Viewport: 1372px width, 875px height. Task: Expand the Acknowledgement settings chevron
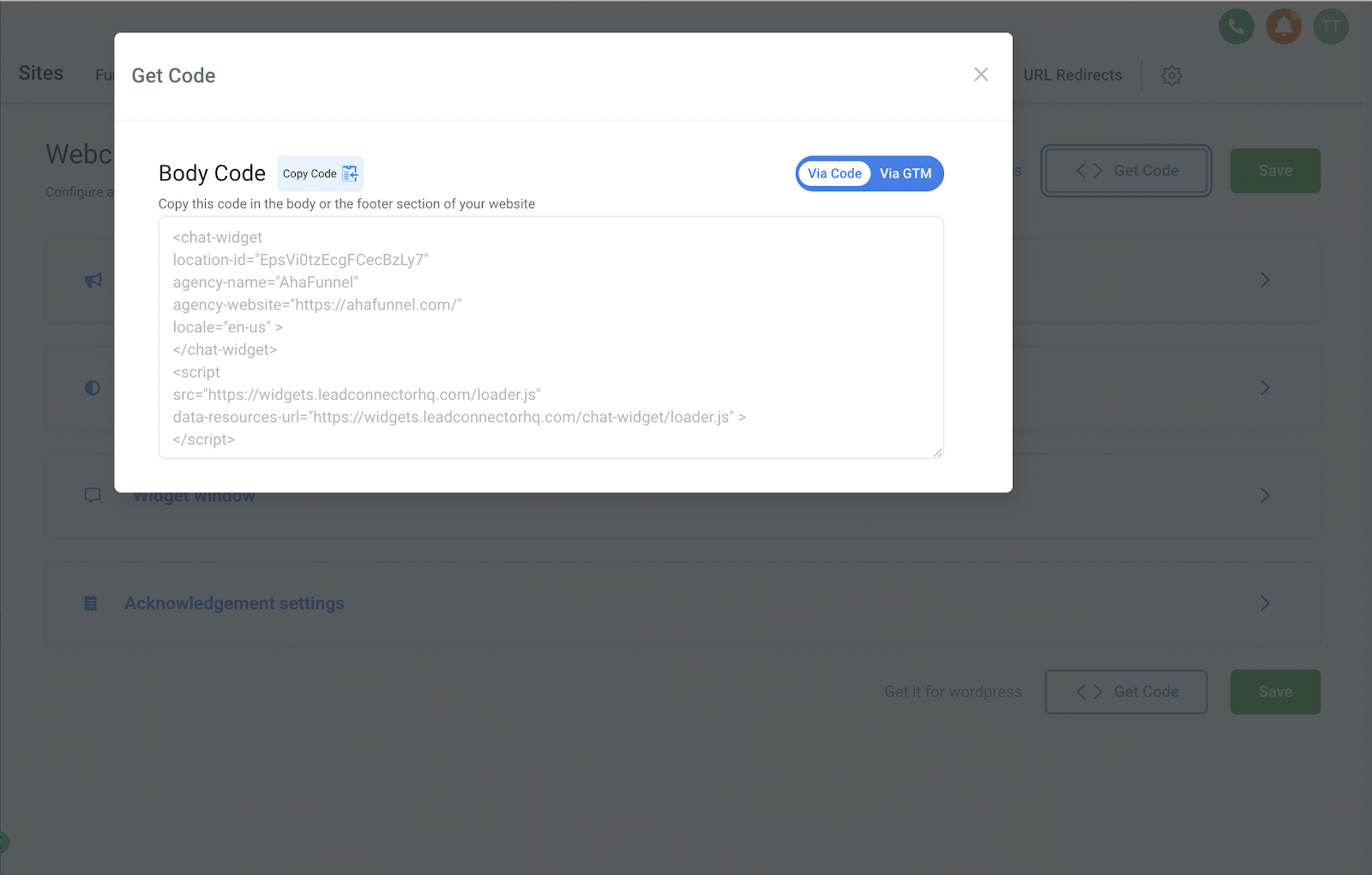point(1265,603)
